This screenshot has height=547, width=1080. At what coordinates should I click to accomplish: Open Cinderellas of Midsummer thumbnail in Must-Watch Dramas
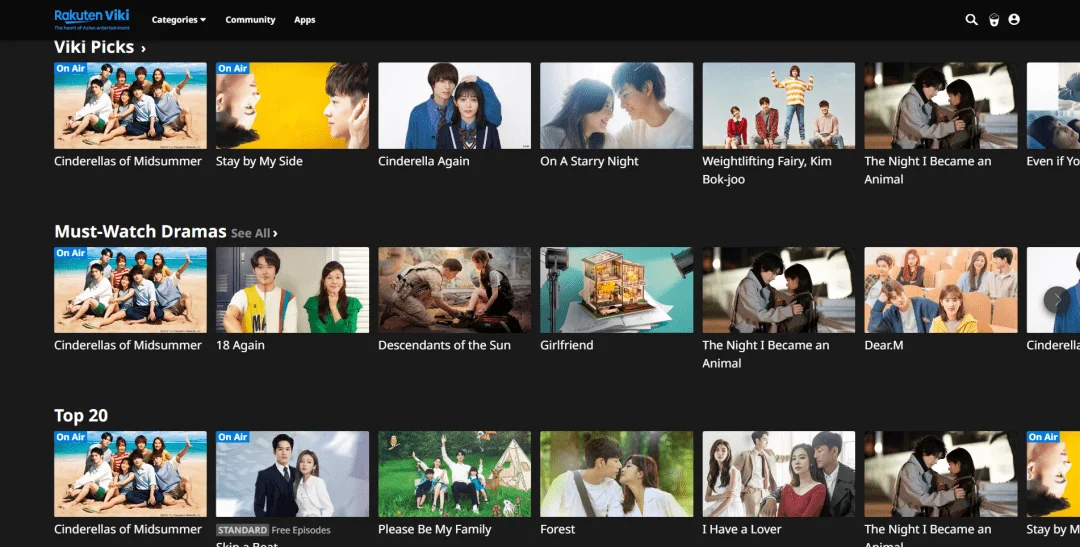click(130, 290)
